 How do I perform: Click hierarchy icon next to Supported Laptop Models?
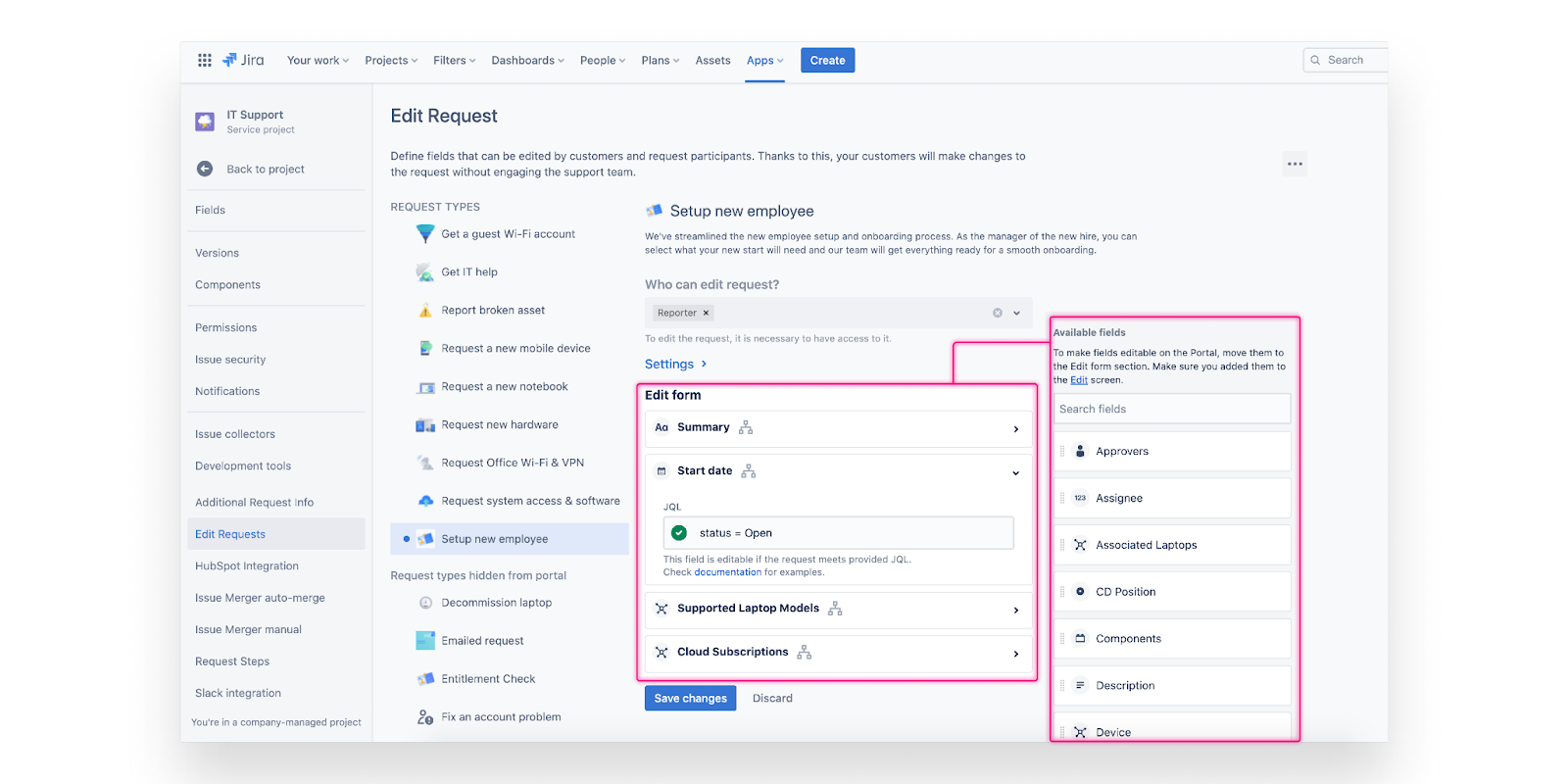(835, 609)
